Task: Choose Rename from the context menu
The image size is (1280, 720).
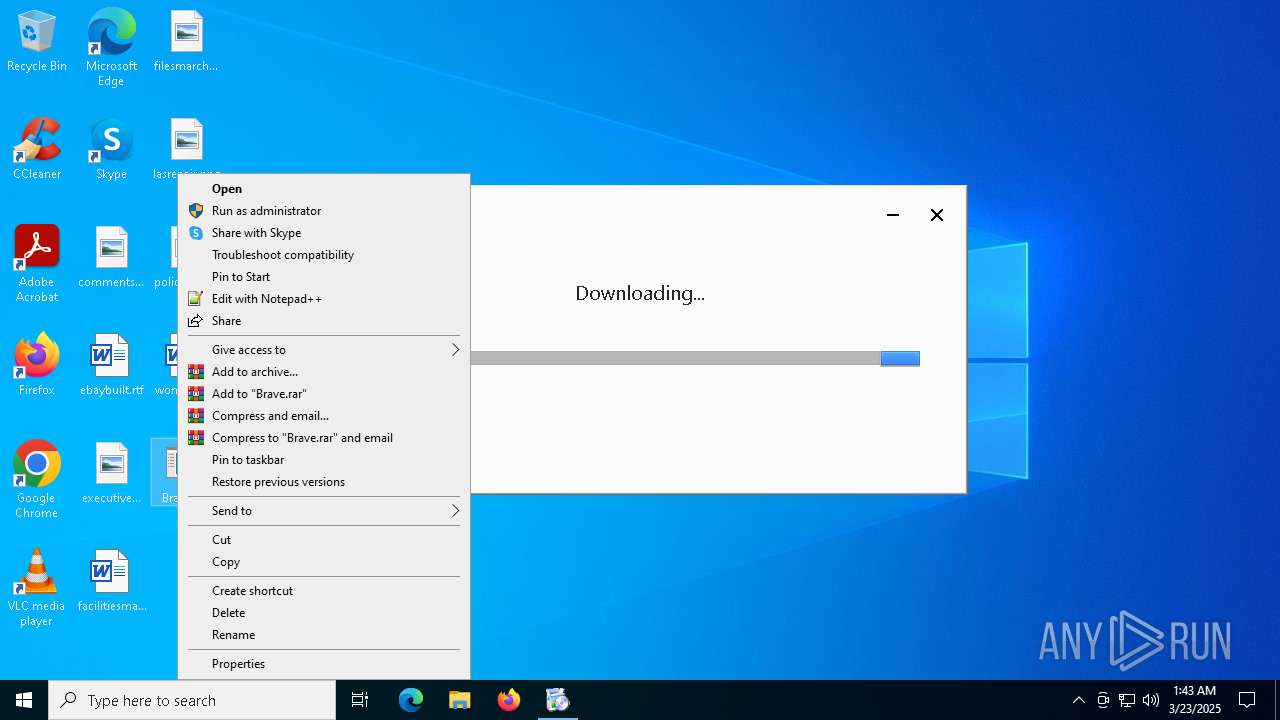Action: (x=324, y=635)
